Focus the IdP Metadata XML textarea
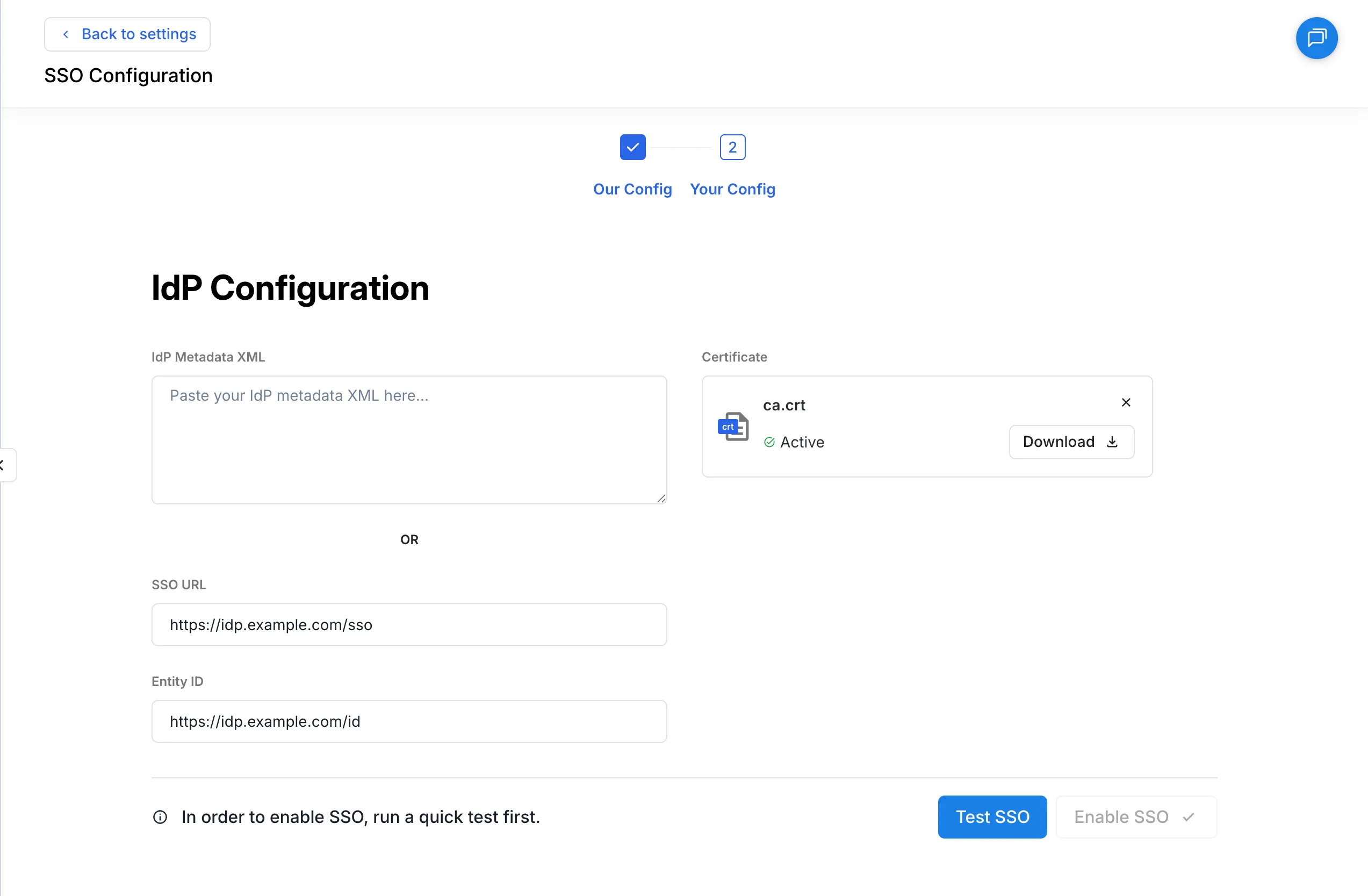The height and width of the screenshot is (896, 1368). coord(409,439)
